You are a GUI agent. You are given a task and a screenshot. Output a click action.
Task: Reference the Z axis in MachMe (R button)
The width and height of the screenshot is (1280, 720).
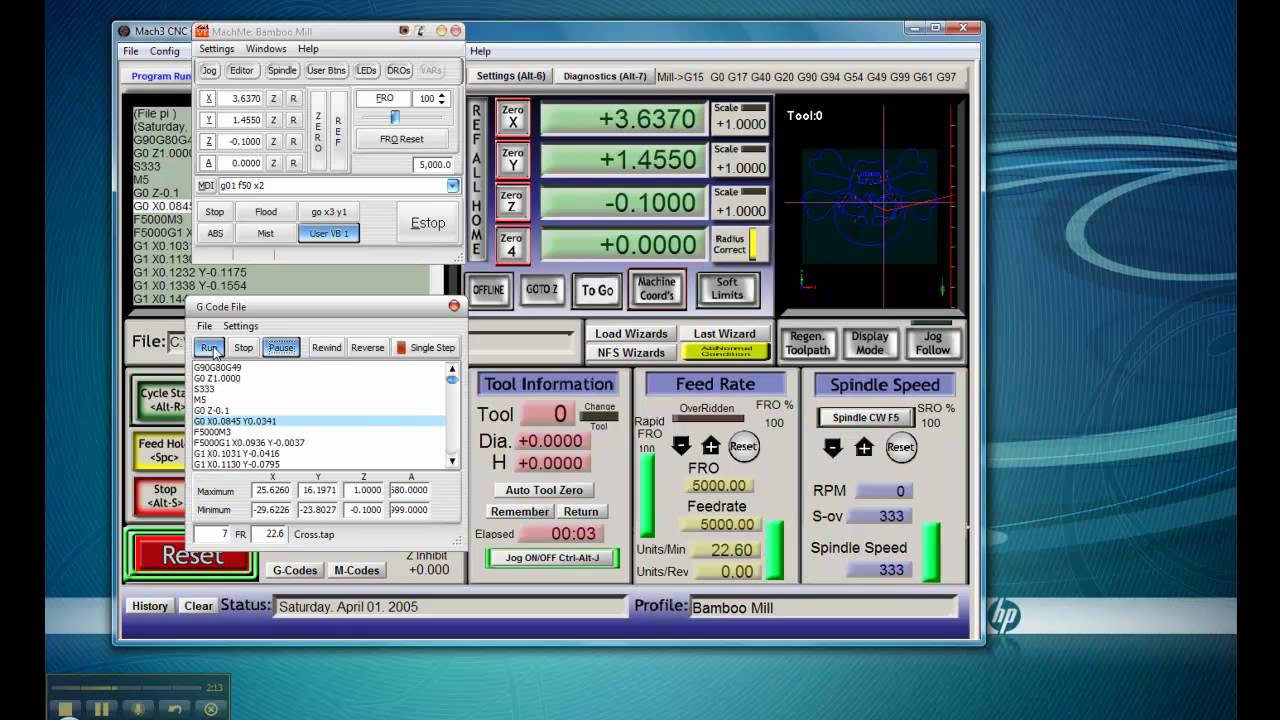point(293,142)
